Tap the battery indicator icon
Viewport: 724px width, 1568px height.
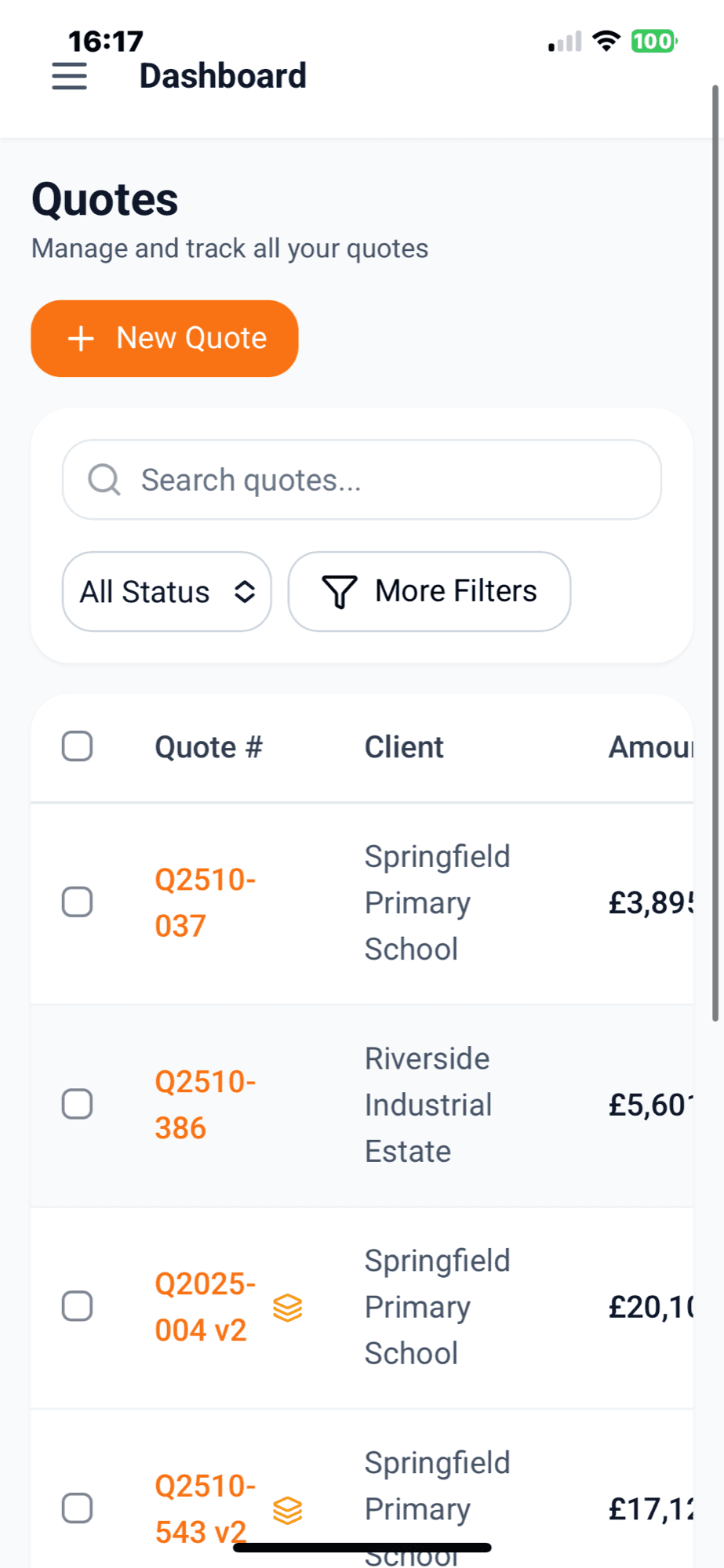(653, 41)
